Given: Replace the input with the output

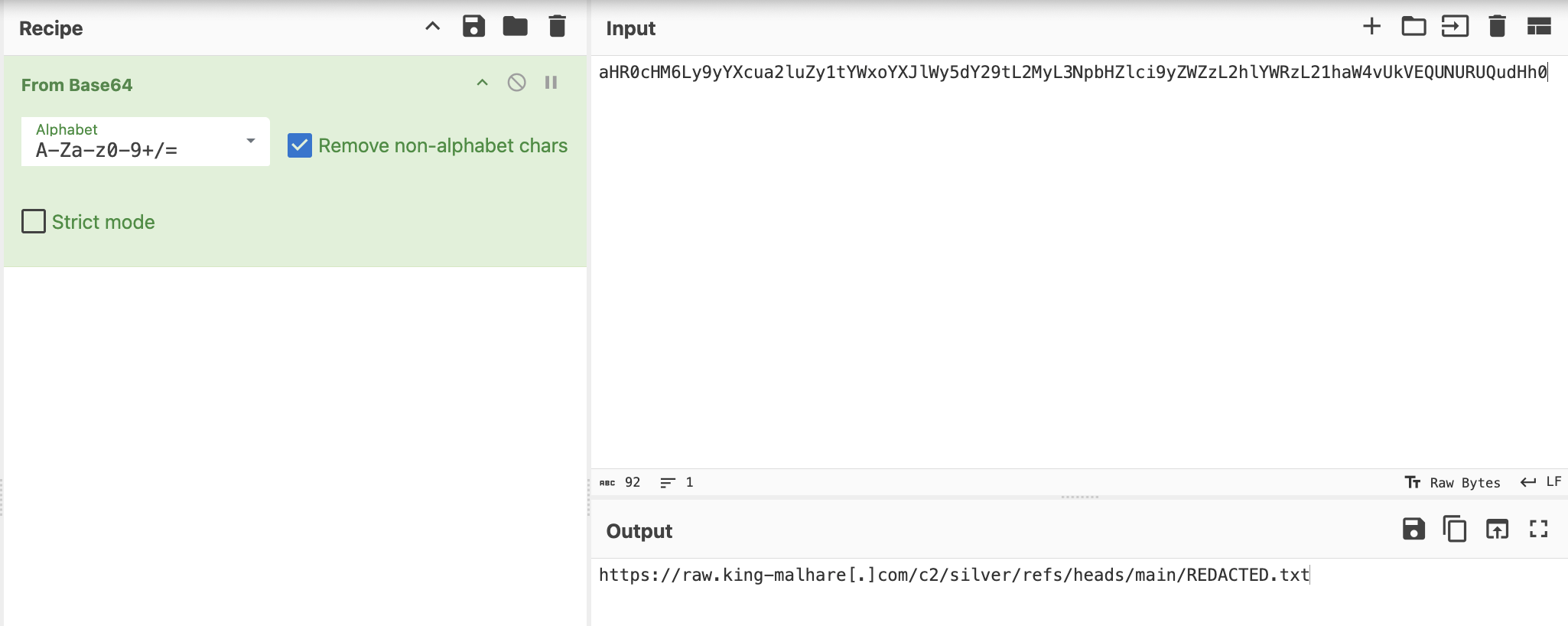Looking at the screenshot, I should 1497,529.
